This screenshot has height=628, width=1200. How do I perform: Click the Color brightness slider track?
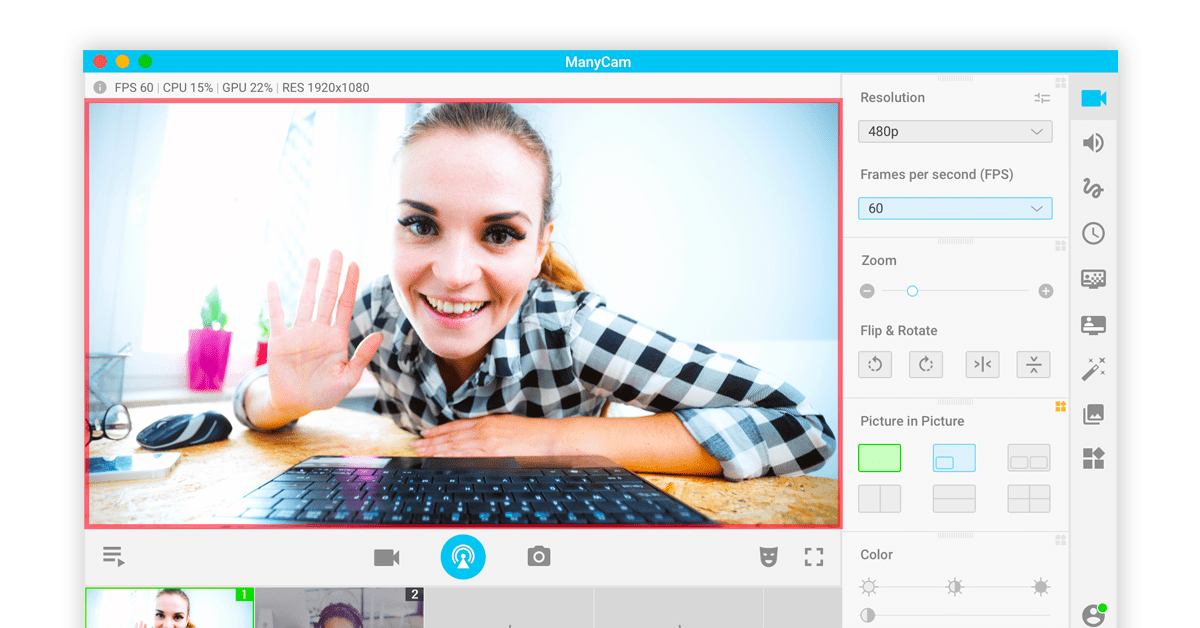click(x=955, y=587)
